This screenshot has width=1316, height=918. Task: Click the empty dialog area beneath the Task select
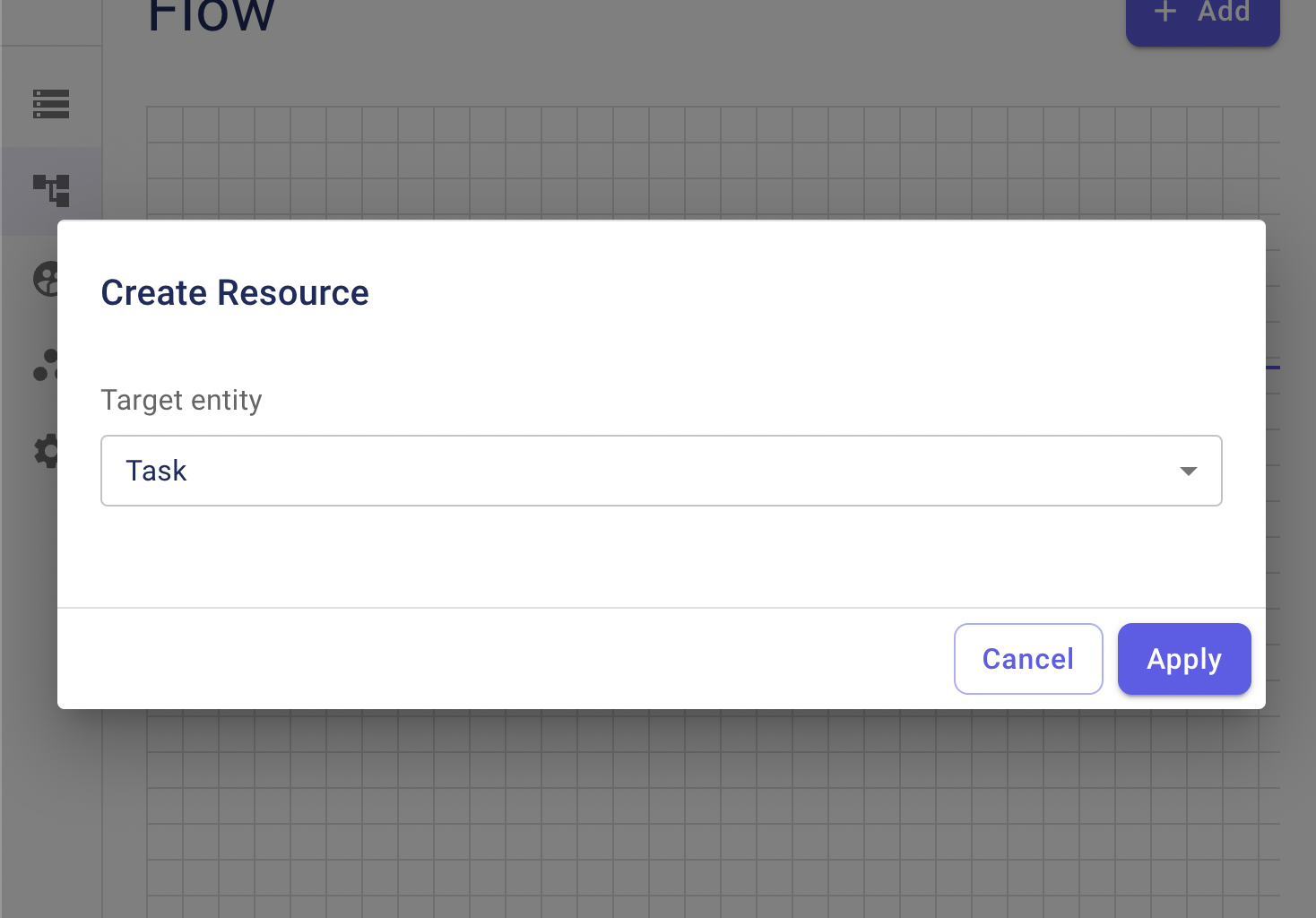click(x=662, y=556)
